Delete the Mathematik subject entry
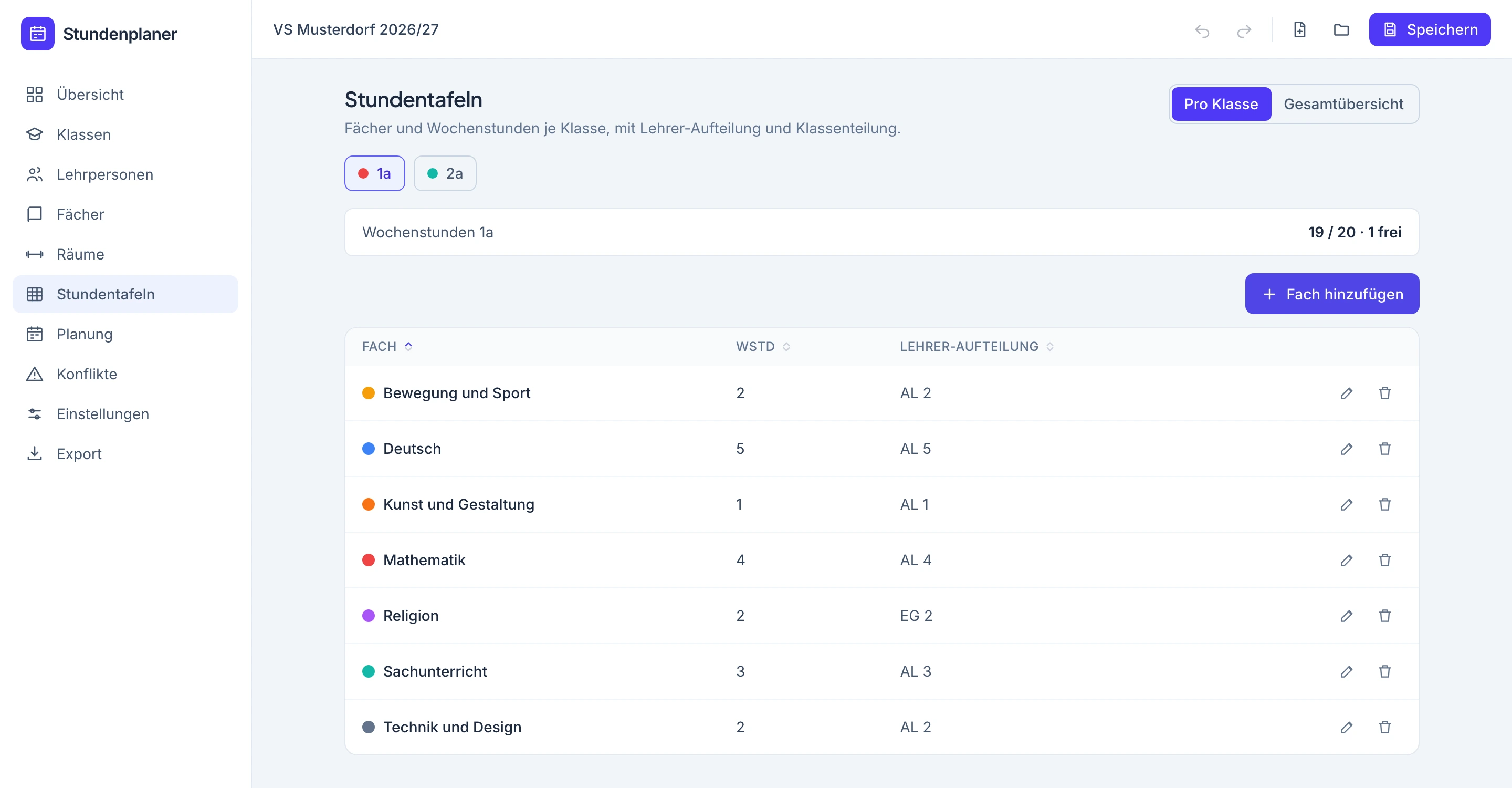 pyautogui.click(x=1384, y=560)
